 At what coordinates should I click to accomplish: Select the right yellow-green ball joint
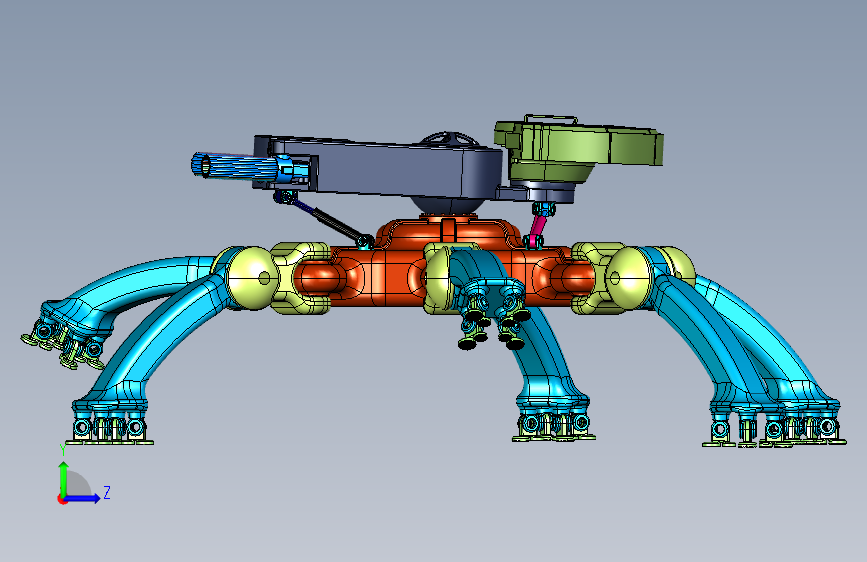pyautogui.click(x=628, y=278)
